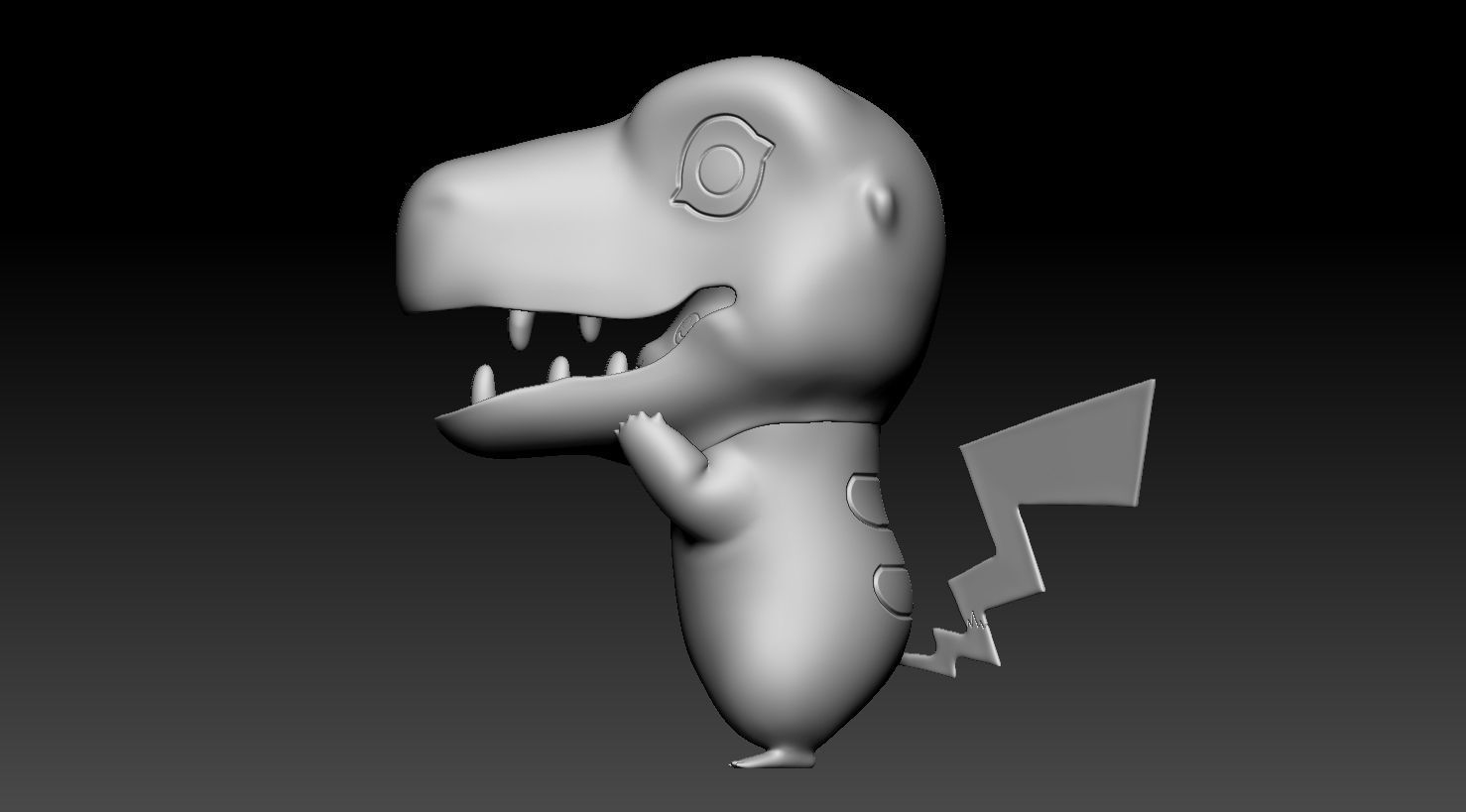Click the model's foot at the bottom

pos(775,757)
